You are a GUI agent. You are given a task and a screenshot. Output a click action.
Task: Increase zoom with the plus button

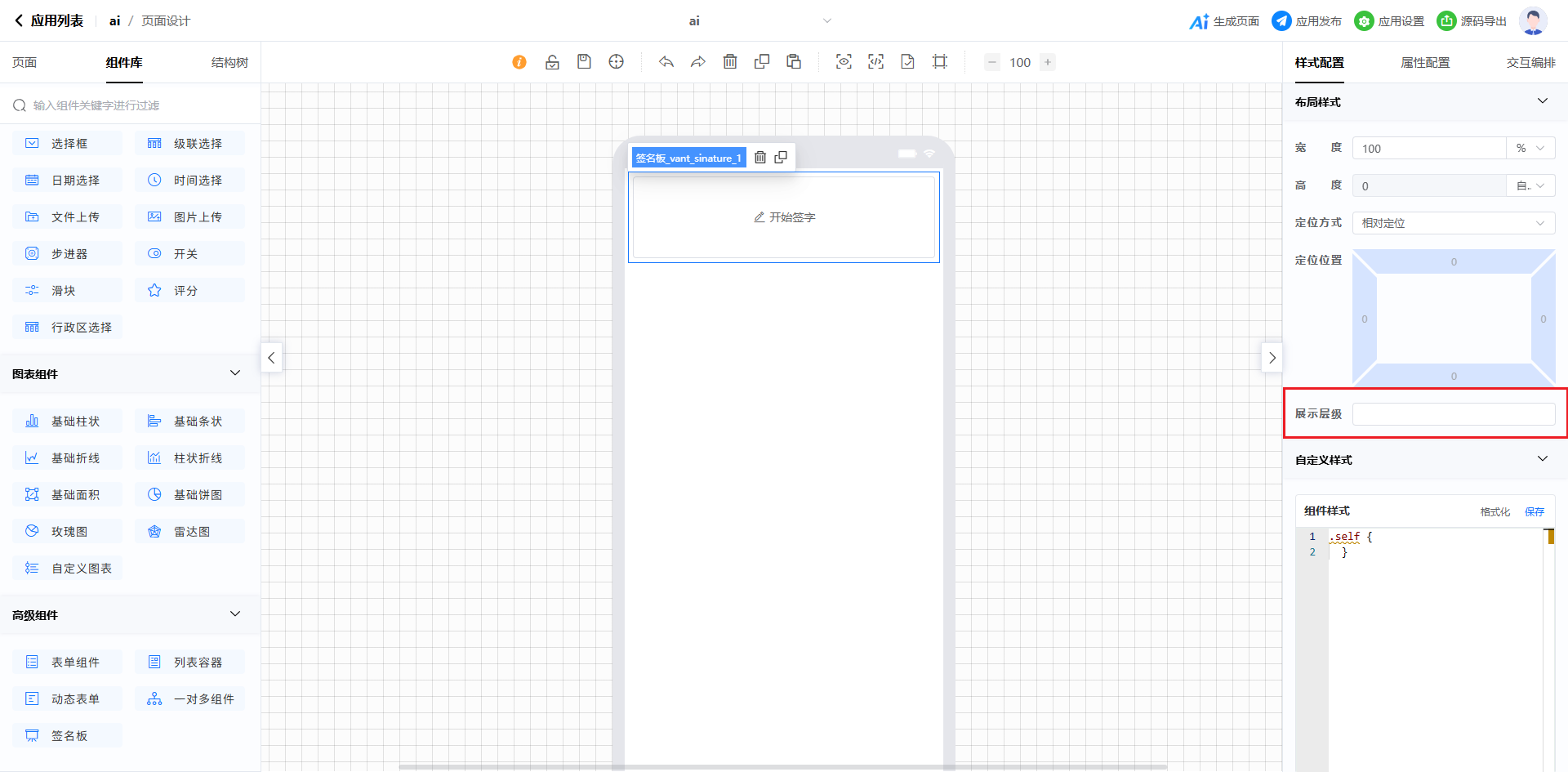[1048, 62]
